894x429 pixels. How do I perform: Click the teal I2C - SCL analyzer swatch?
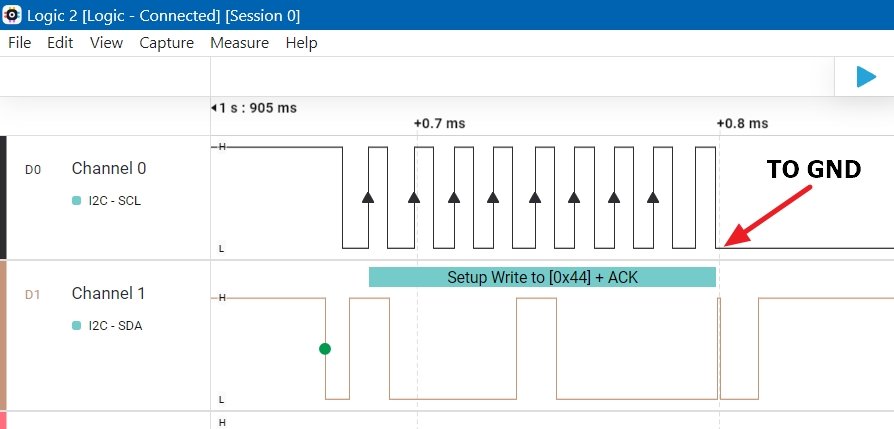pyautogui.click(x=76, y=200)
